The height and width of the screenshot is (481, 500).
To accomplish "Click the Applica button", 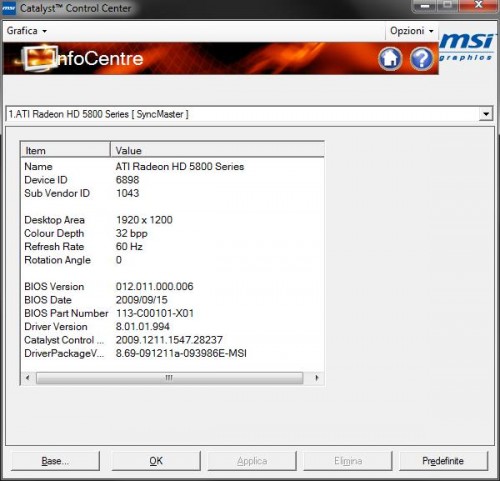I will [x=252, y=461].
